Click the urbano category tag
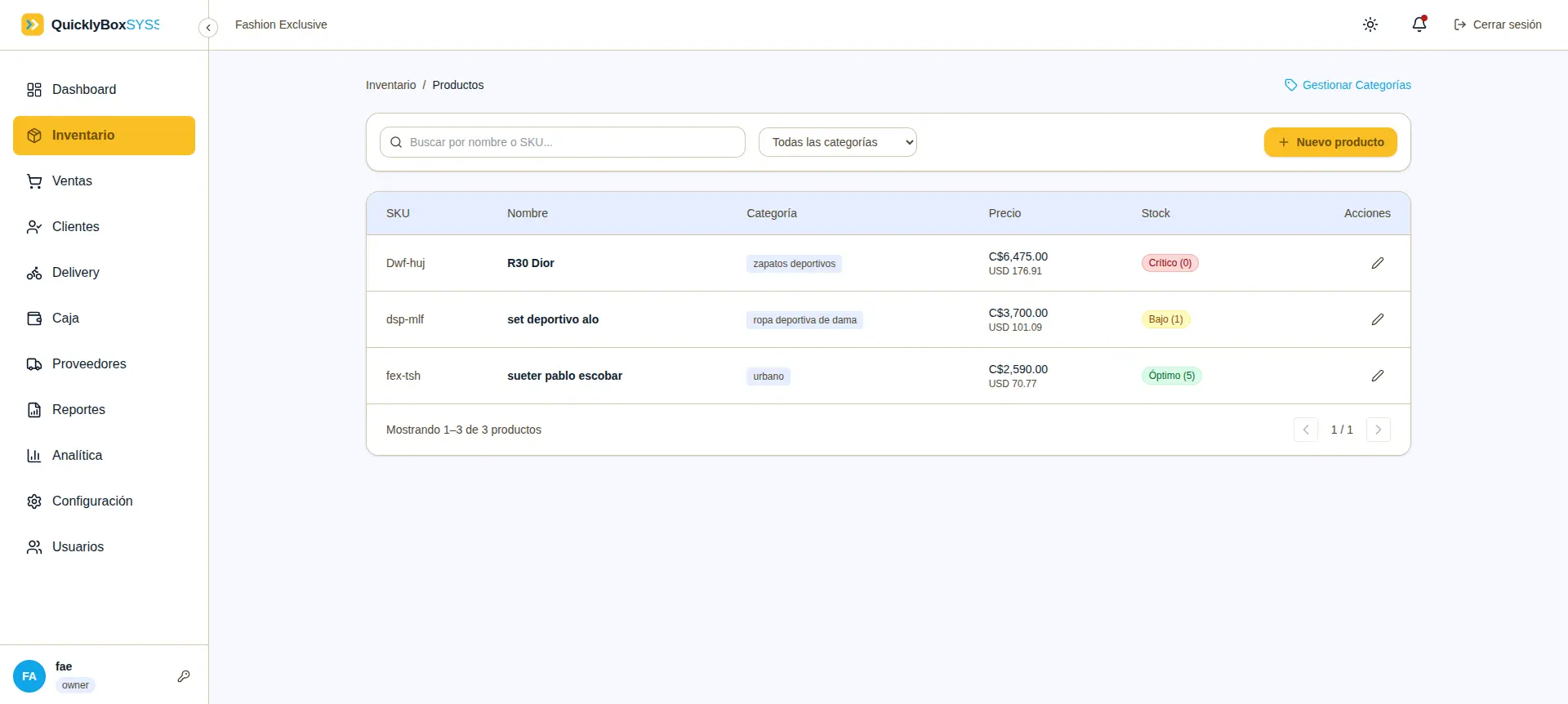This screenshot has width=1568, height=704. pyautogui.click(x=768, y=377)
